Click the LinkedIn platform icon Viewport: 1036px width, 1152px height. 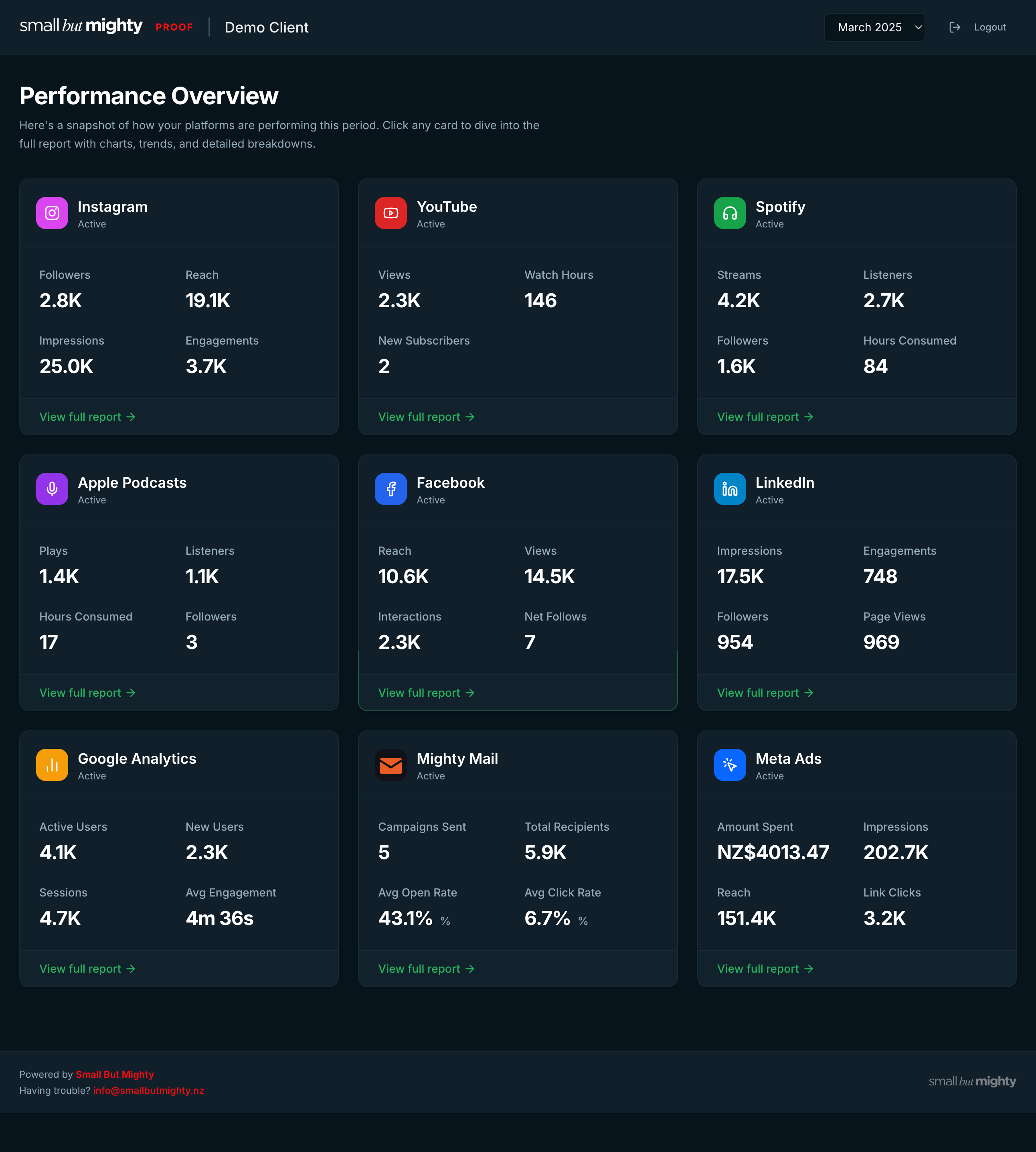(x=730, y=489)
